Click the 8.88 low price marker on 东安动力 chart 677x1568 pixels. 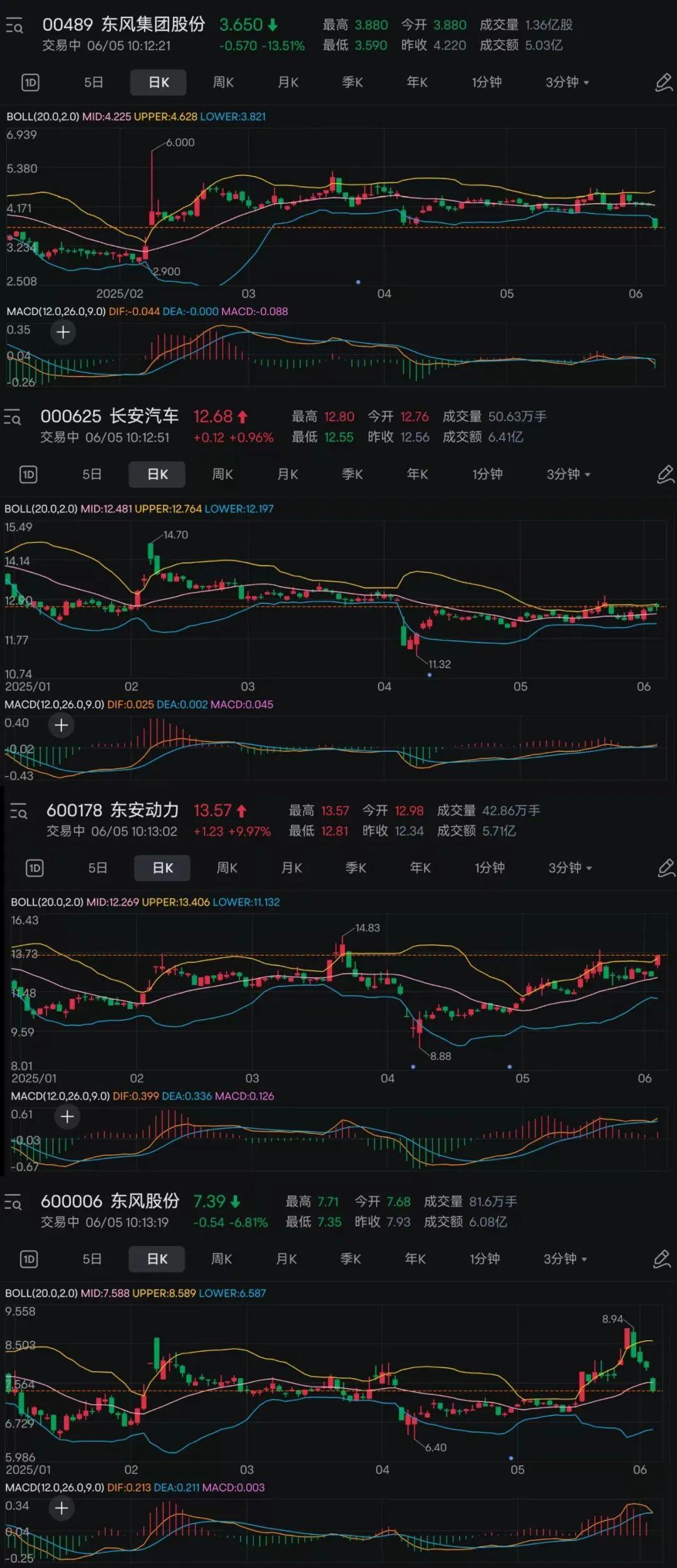pyautogui.click(x=440, y=1056)
